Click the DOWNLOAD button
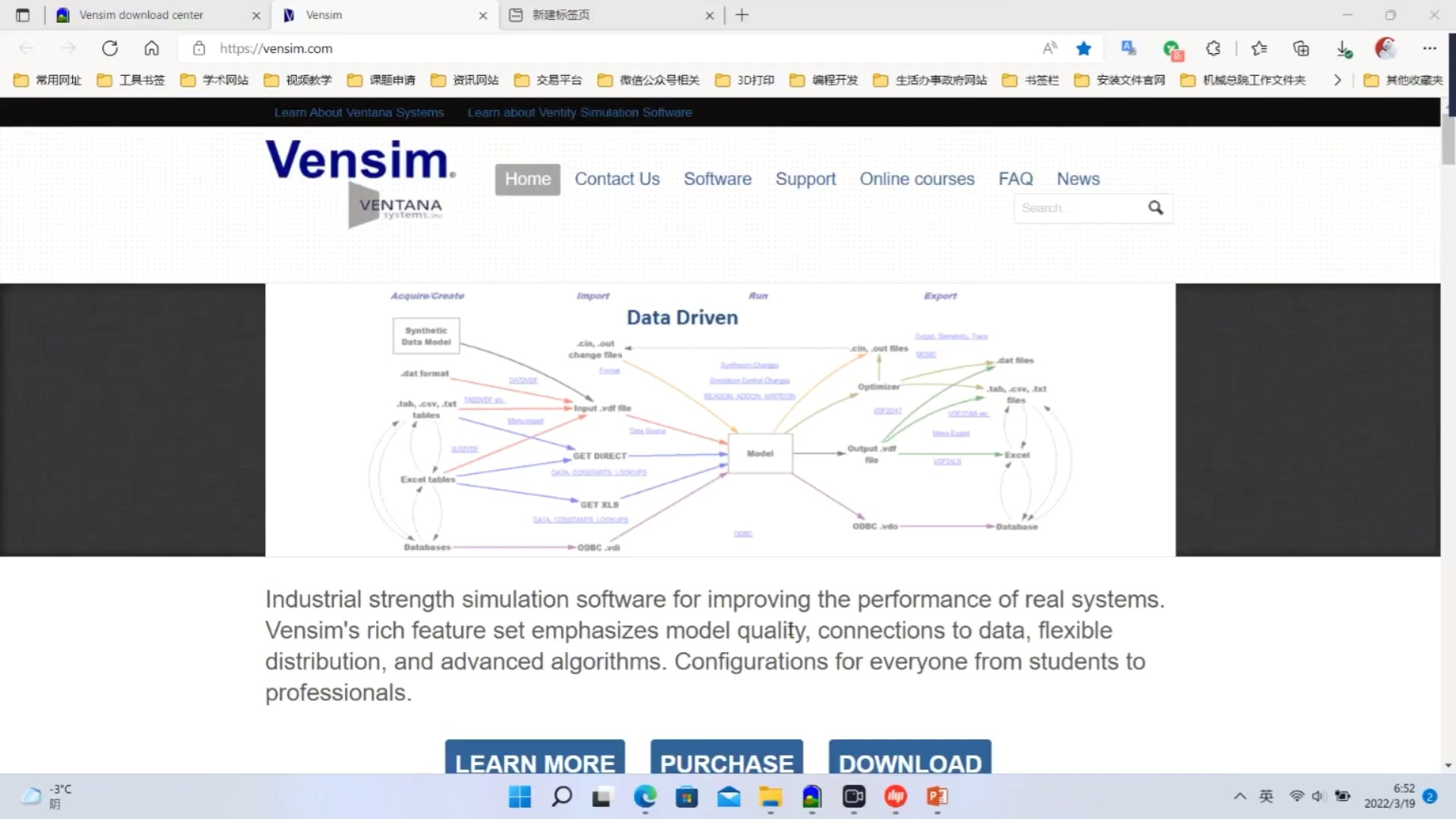This screenshot has width=1456, height=819. pos(909,758)
